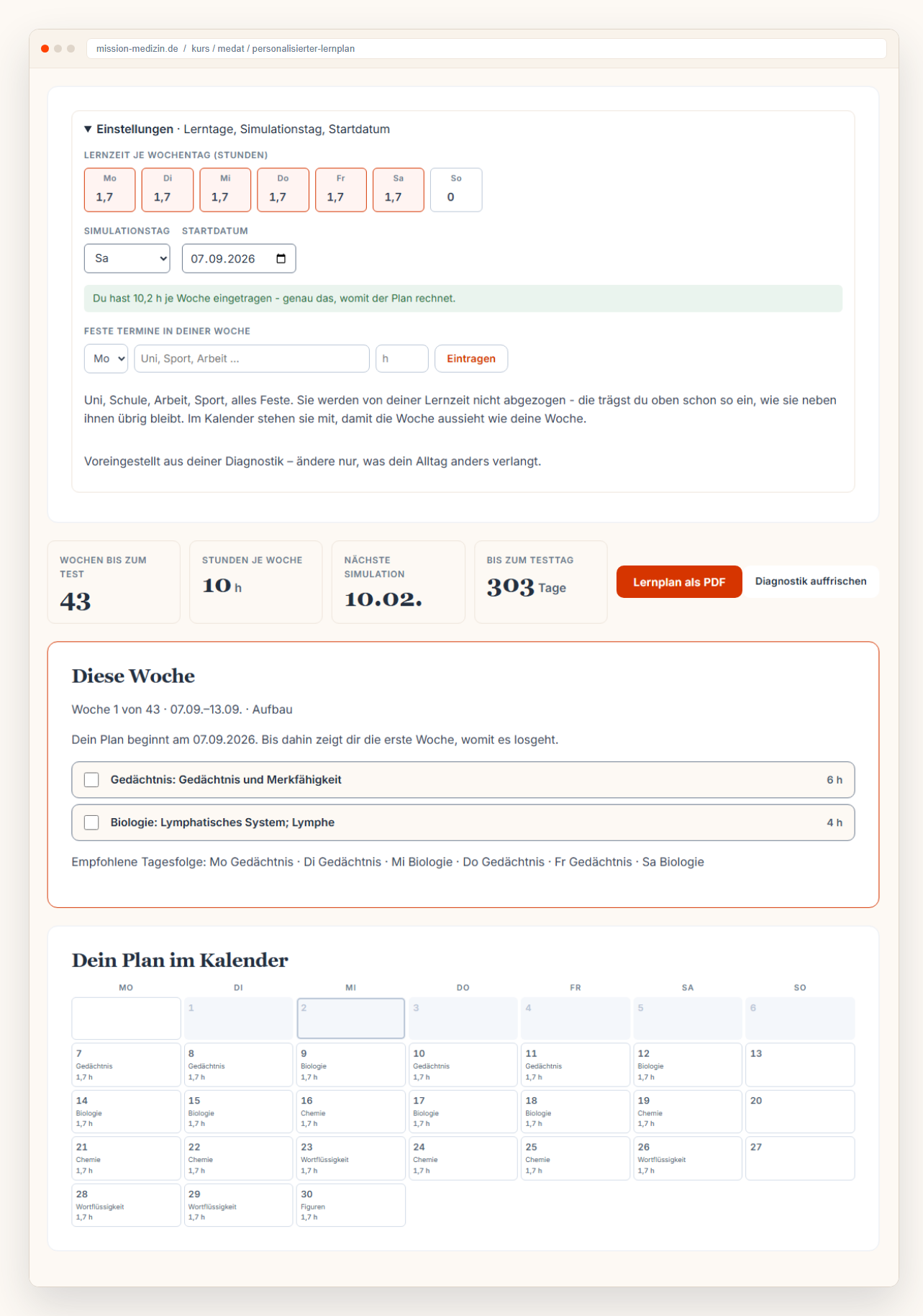Check the Gedächtnis und Merkfähigkeit checkbox
This screenshot has width=923, height=1316.
click(x=91, y=780)
